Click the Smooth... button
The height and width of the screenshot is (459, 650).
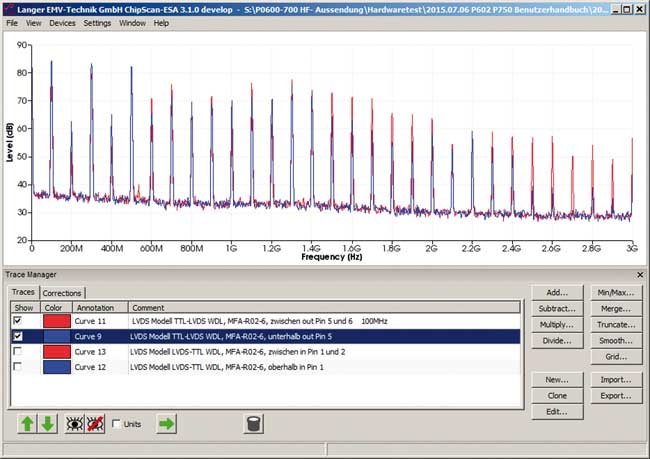pos(616,341)
